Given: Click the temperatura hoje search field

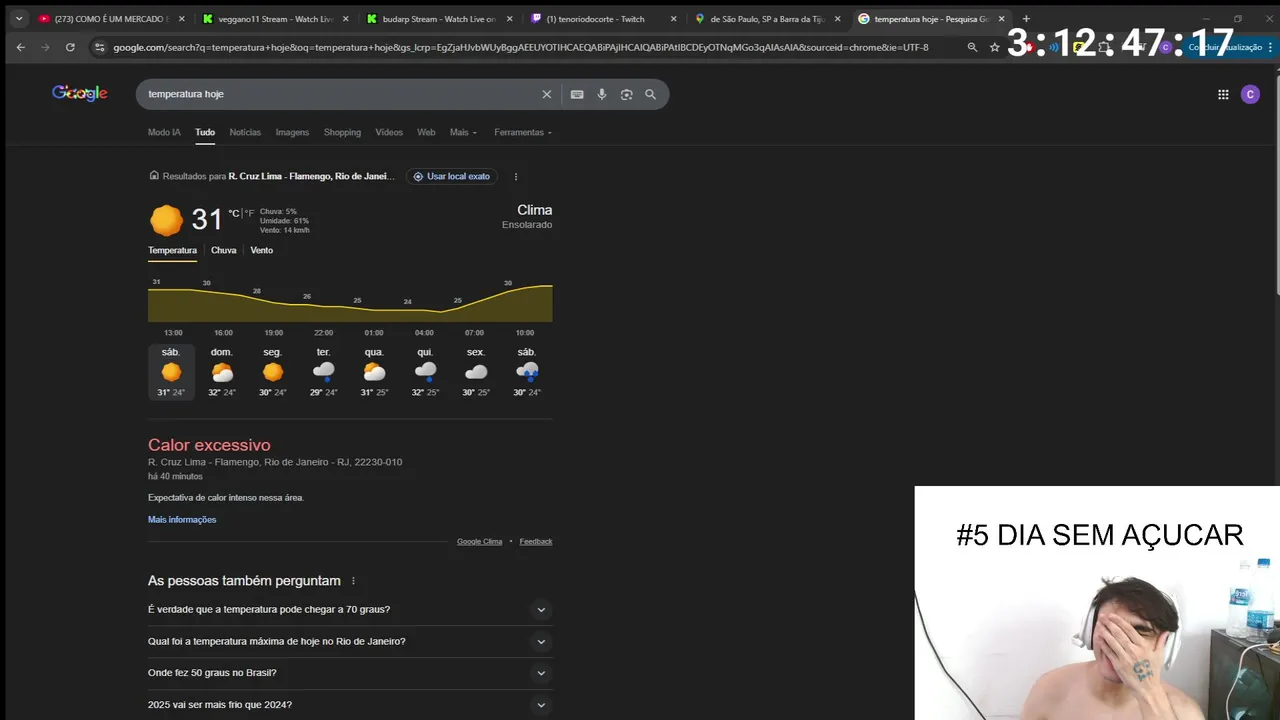Looking at the screenshot, I should click(x=340, y=94).
